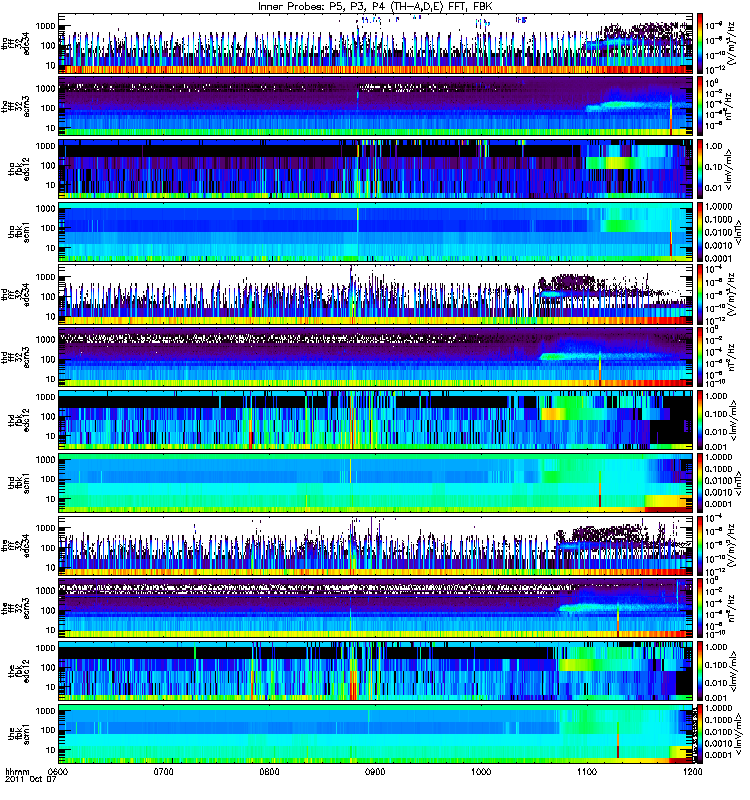Viewport: 750px width, 800px height.
Task: Click the bottom the fbk scm1 panel
Action: pyautogui.click(x=376, y=734)
